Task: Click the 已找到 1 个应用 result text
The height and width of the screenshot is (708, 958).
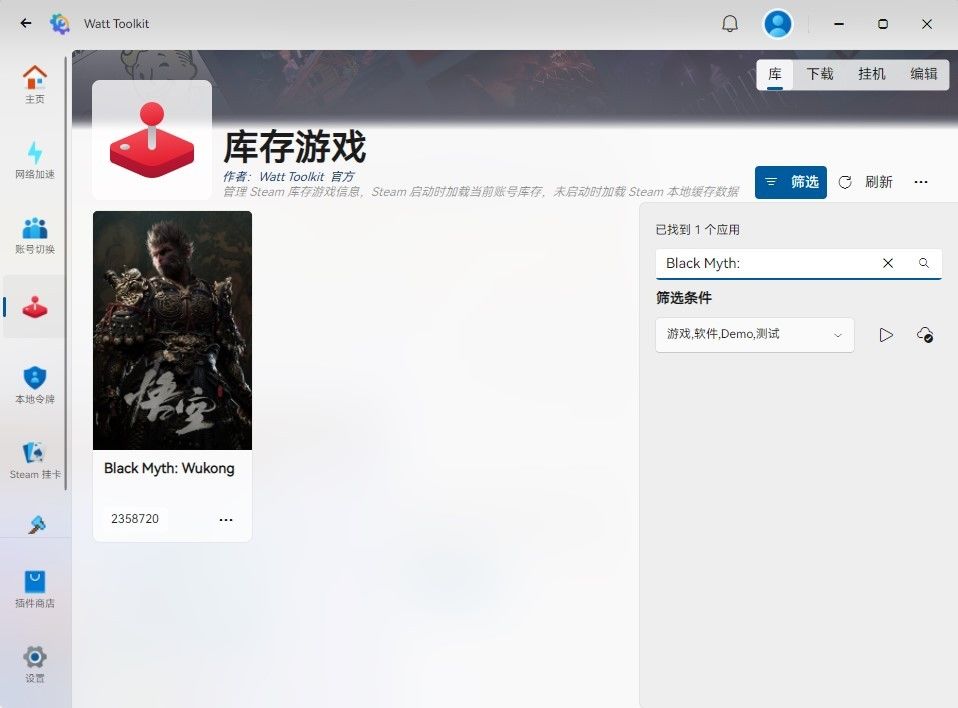Action: click(697, 230)
